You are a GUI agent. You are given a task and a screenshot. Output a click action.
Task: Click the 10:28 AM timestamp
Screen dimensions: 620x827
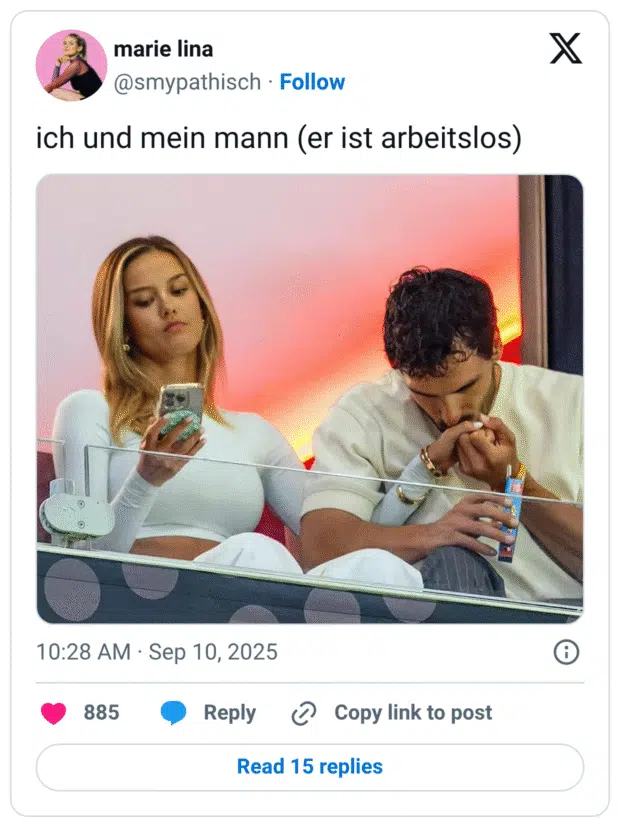[83, 652]
